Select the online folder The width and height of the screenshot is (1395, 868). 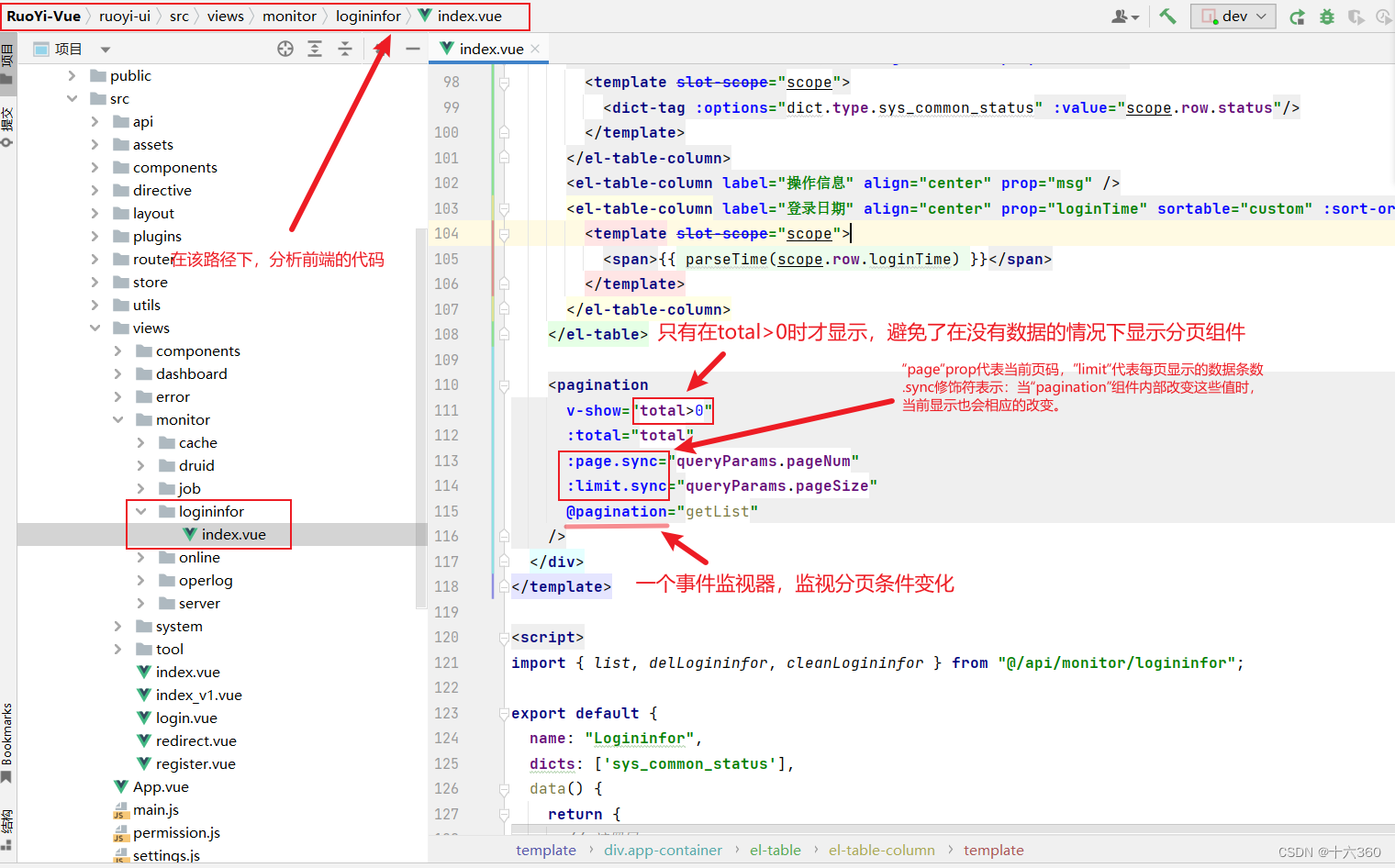[x=199, y=557]
